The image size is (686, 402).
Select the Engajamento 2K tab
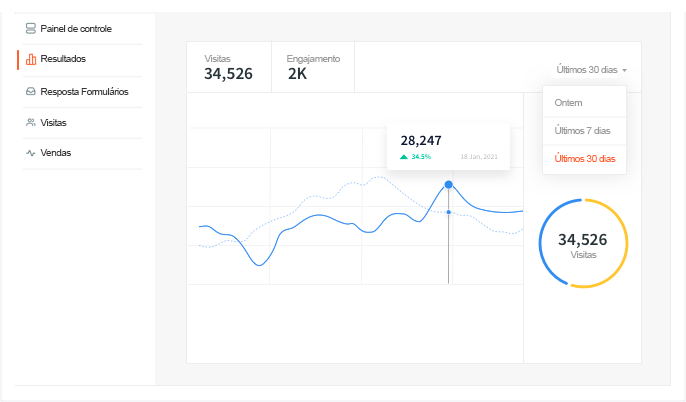313,67
